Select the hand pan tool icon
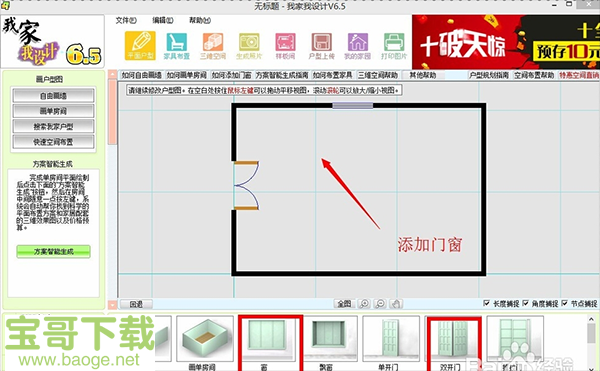Screen dimensions: 600x371 pyautogui.click(x=396, y=304)
